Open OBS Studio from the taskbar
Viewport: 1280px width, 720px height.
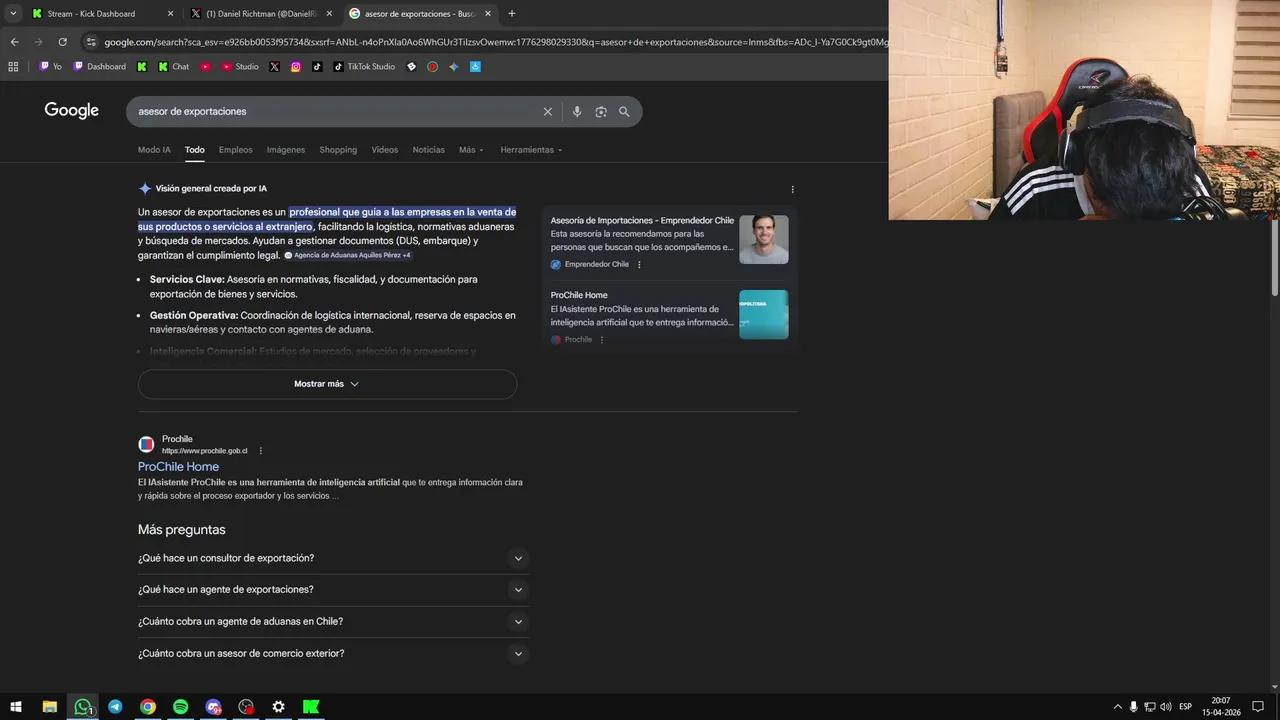246,707
